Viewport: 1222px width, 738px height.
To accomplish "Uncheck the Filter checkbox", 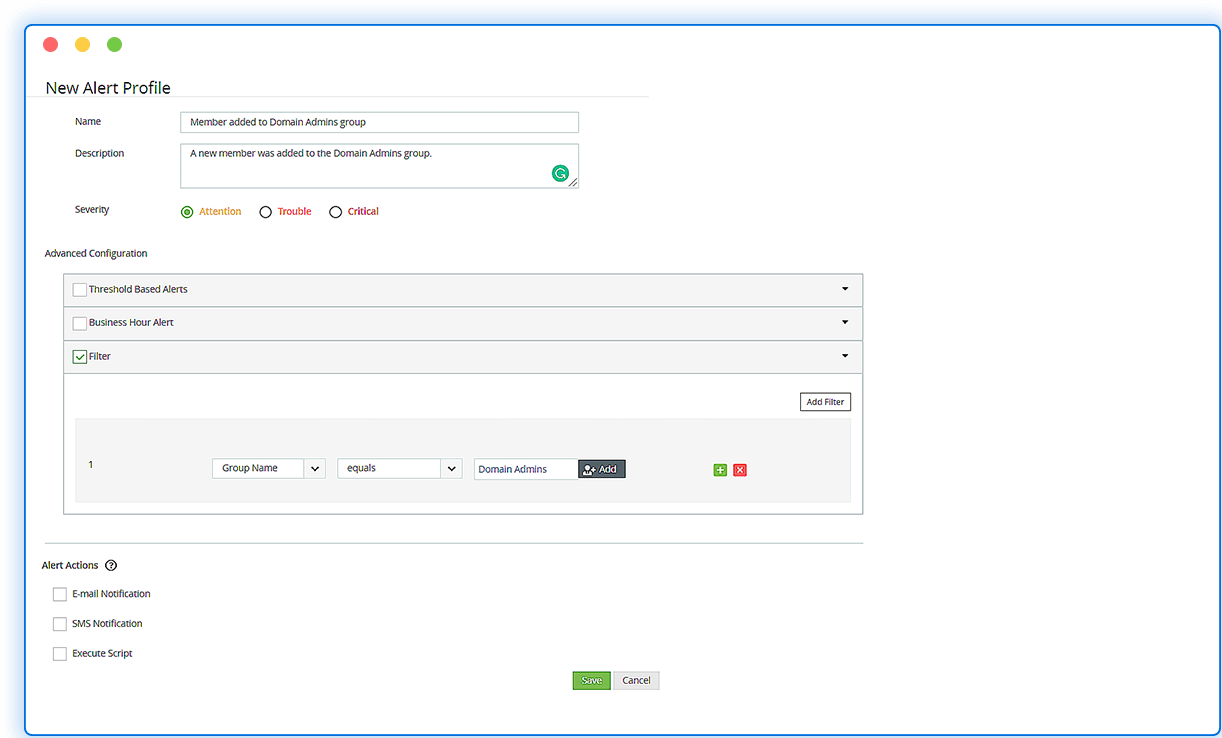I will pos(79,356).
